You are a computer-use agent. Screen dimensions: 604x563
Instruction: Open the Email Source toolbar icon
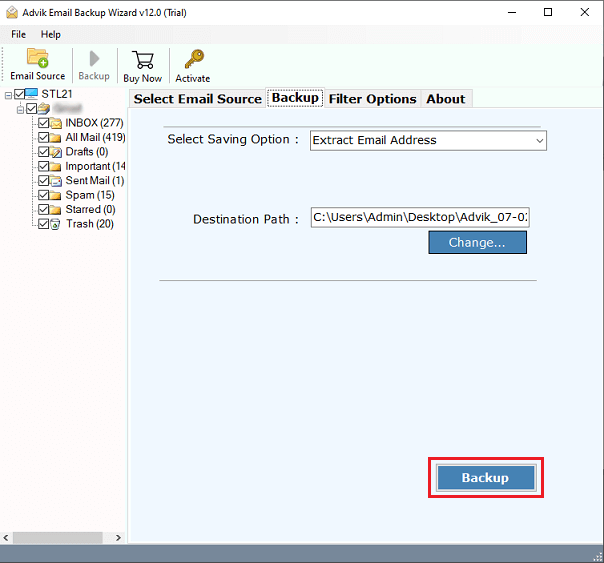[37, 58]
